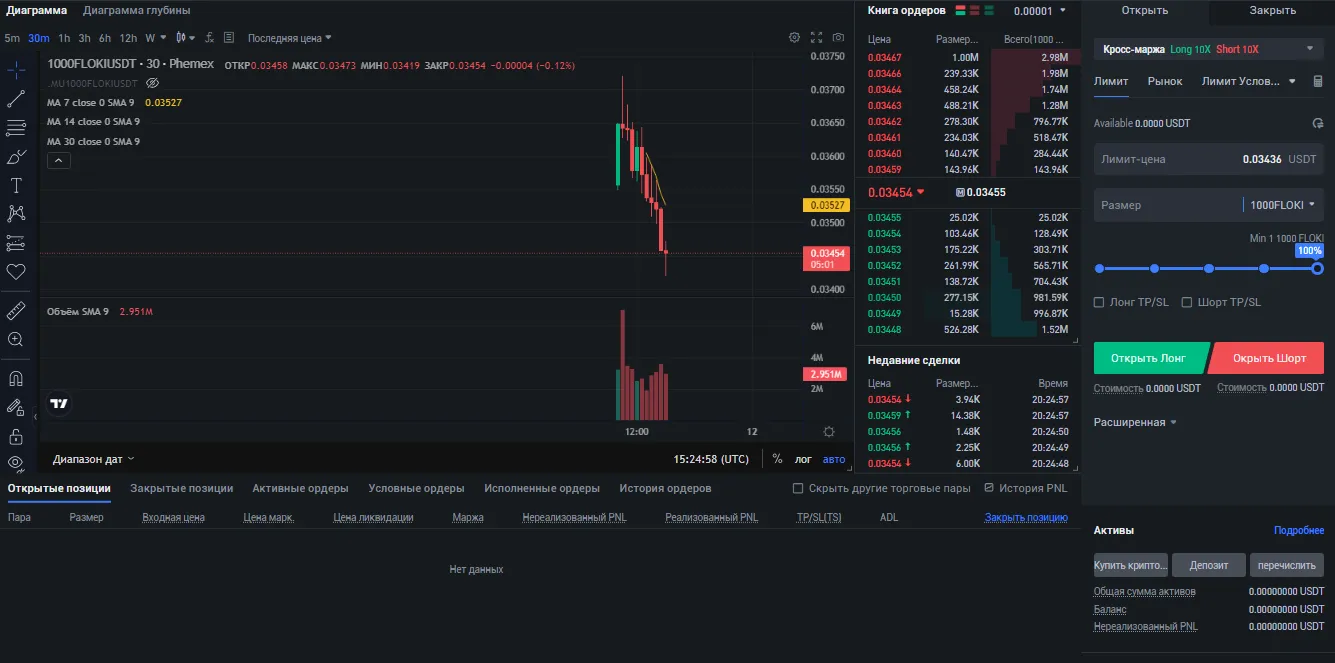Open the Закрытые позиции tab
1335x663 pixels.
(181, 488)
